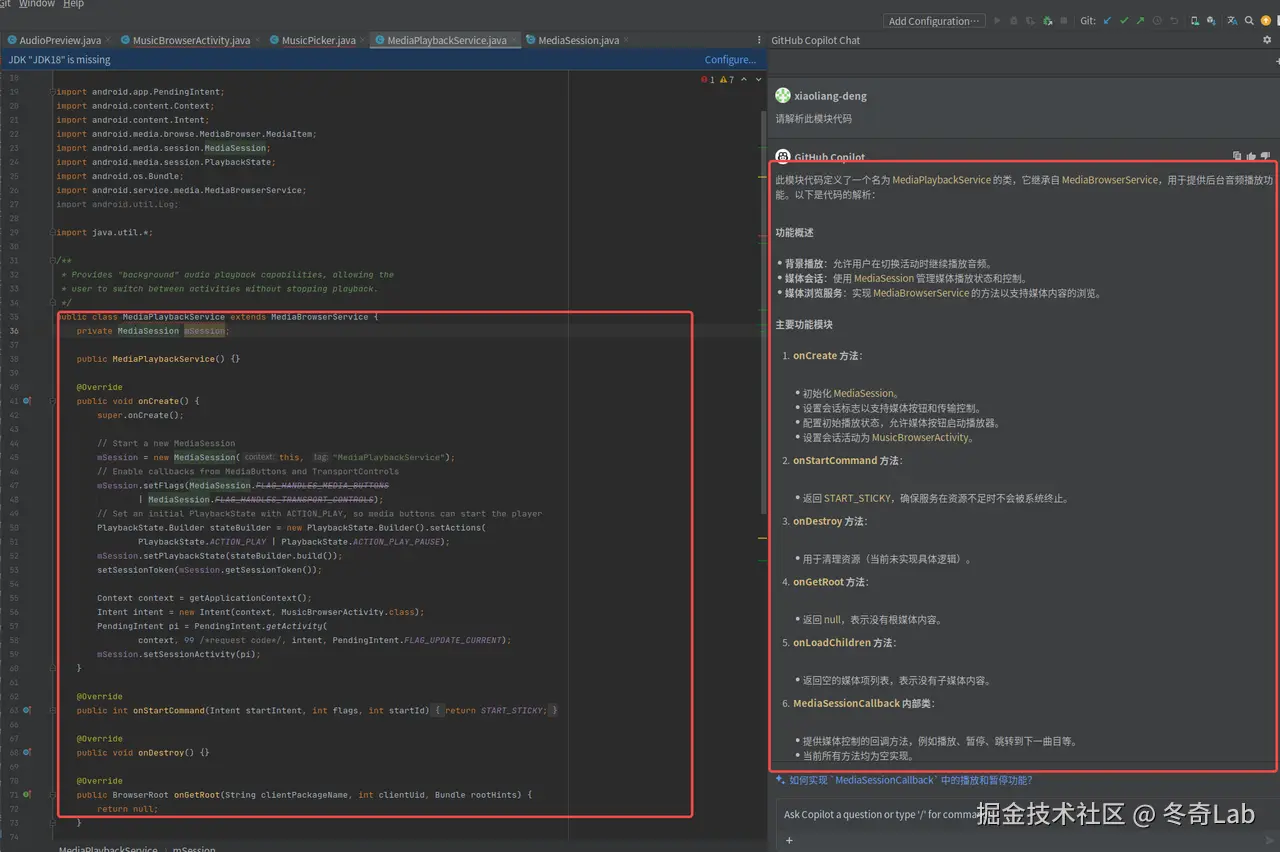Click Configure in the JDK missing banner
This screenshot has height=852, width=1280.
[x=729, y=59]
